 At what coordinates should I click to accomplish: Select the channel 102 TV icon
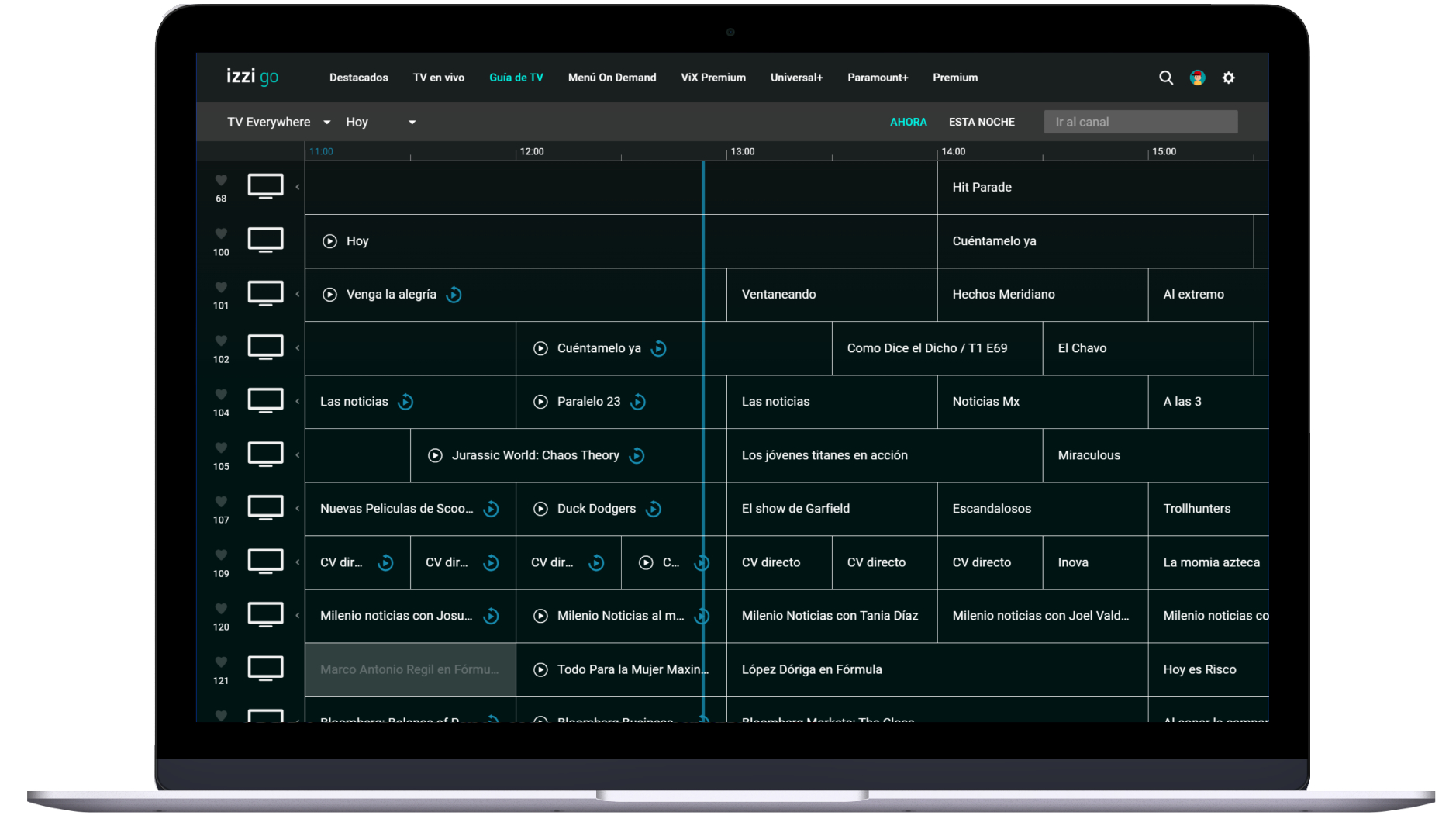(265, 347)
